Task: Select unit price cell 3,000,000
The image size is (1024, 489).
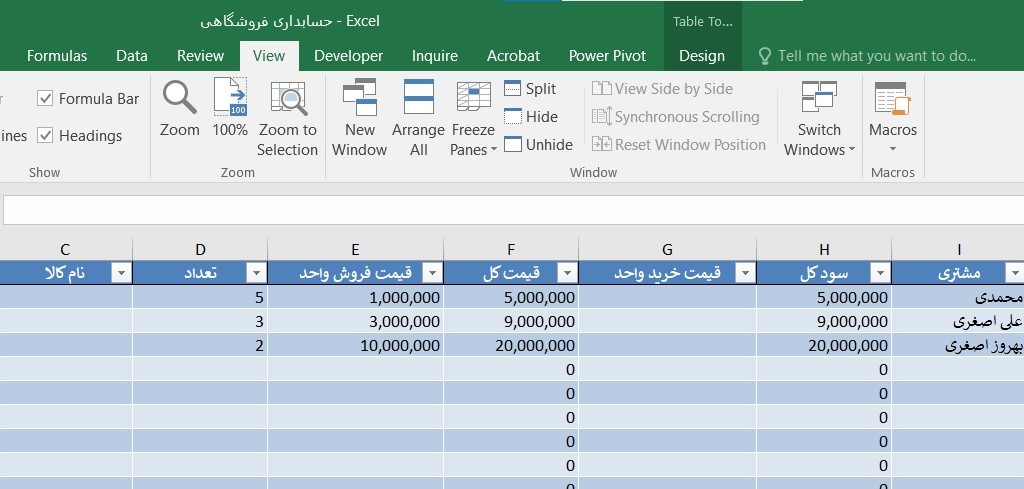Action: 355,321
